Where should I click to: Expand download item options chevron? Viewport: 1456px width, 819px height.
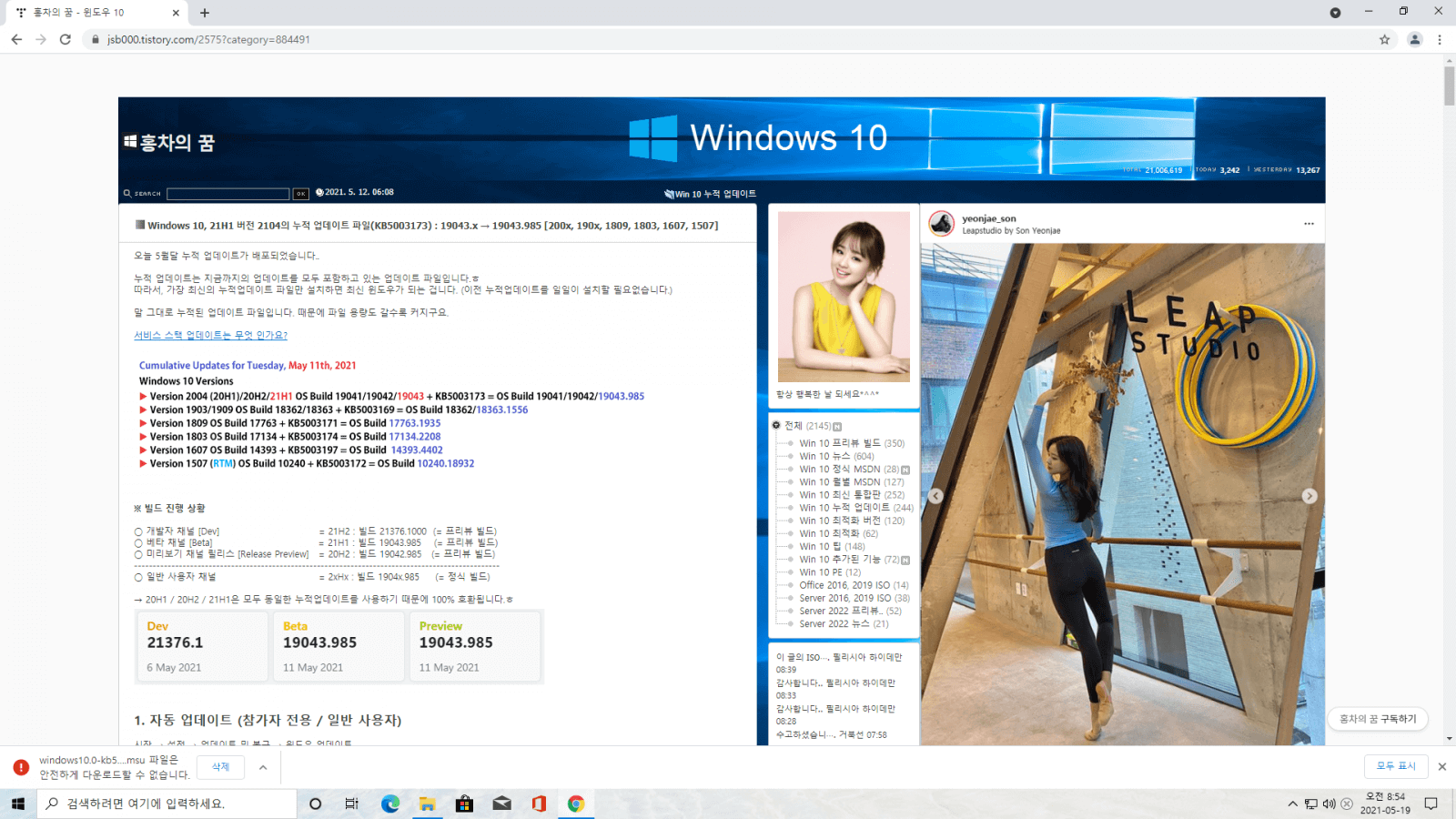(263, 767)
